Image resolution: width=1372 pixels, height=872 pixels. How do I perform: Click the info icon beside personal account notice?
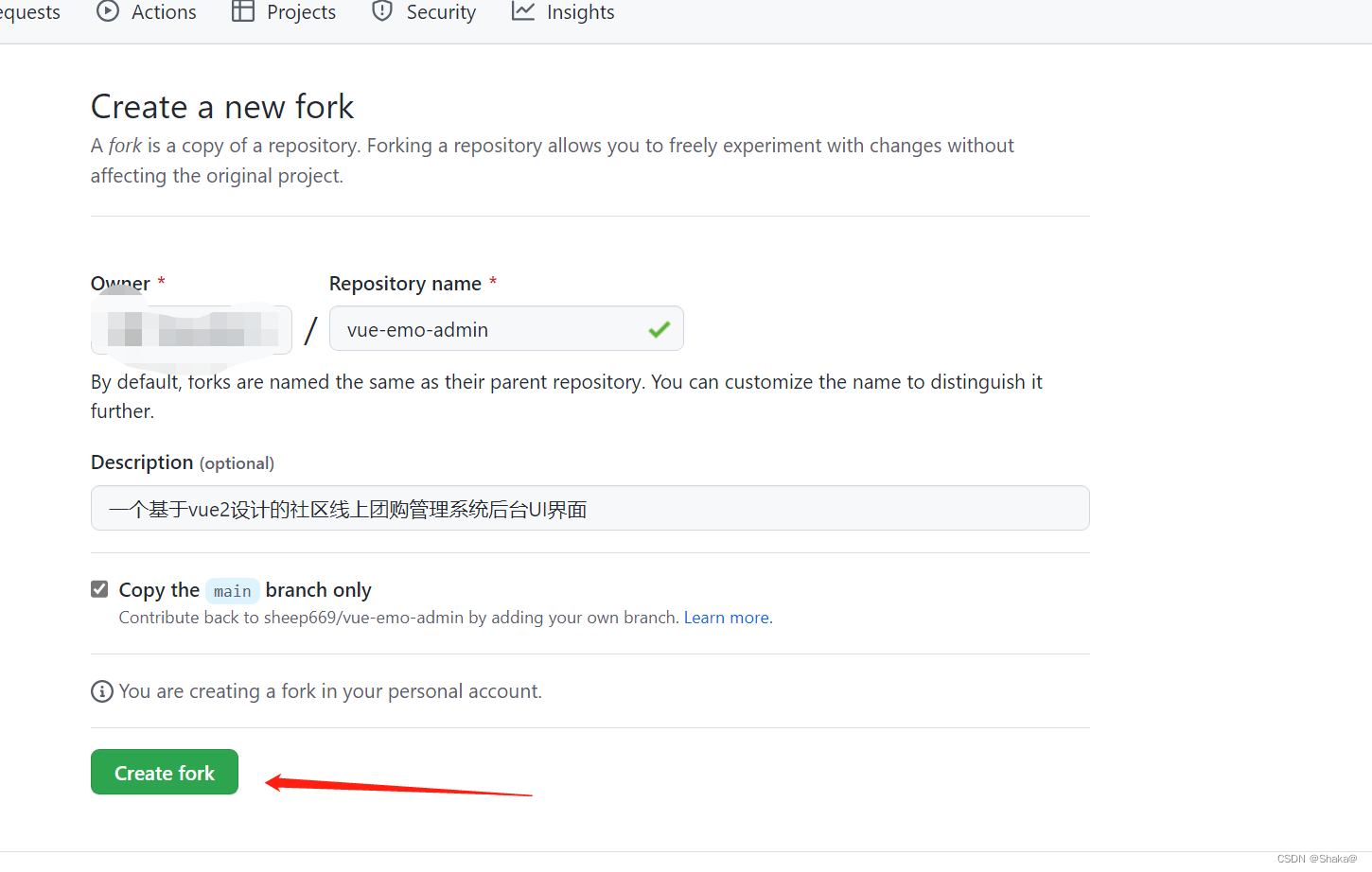[x=101, y=691]
